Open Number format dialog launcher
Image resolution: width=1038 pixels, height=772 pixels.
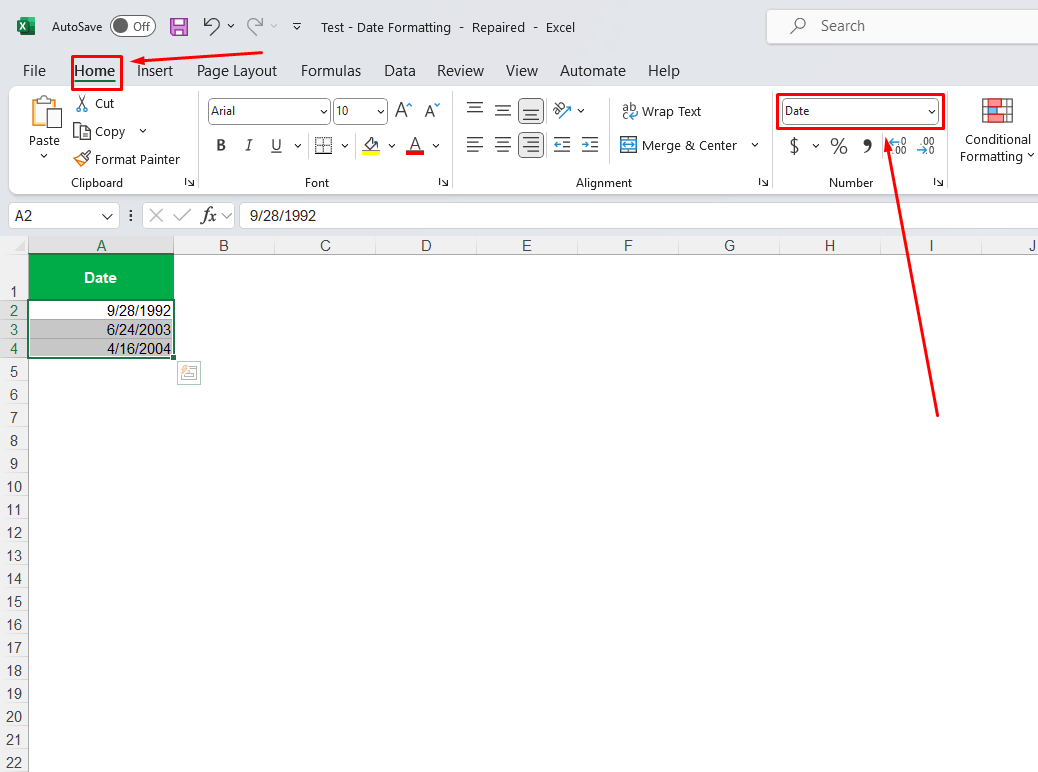point(938,182)
